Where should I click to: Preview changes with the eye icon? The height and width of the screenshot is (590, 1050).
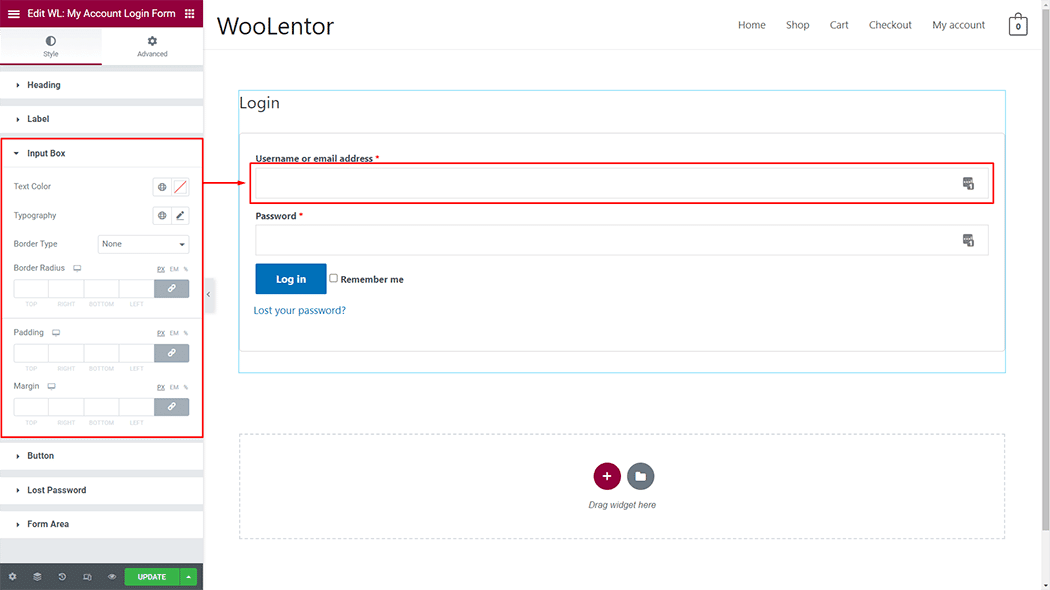(x=112, y=577)
